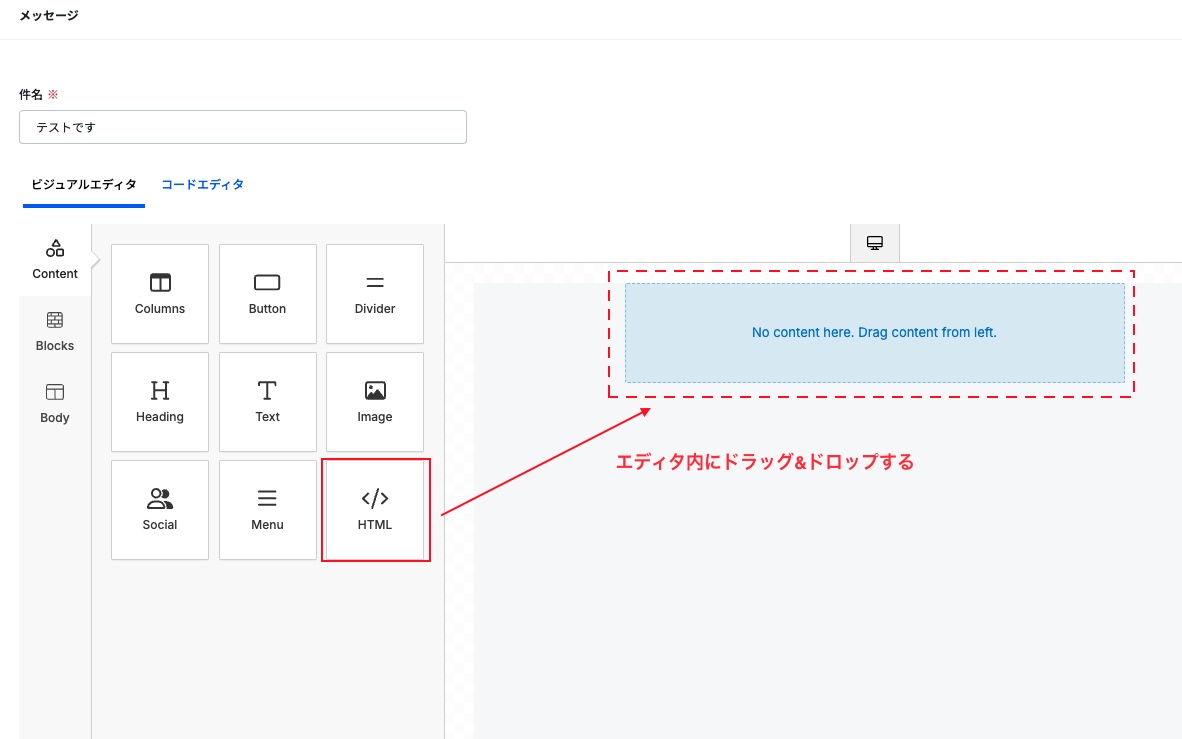Image resolution: width=1182 pixels, height=739 pixels.
Task: Click the HTML code block tile
Action: pyautogui.click(x=375, y=510)
